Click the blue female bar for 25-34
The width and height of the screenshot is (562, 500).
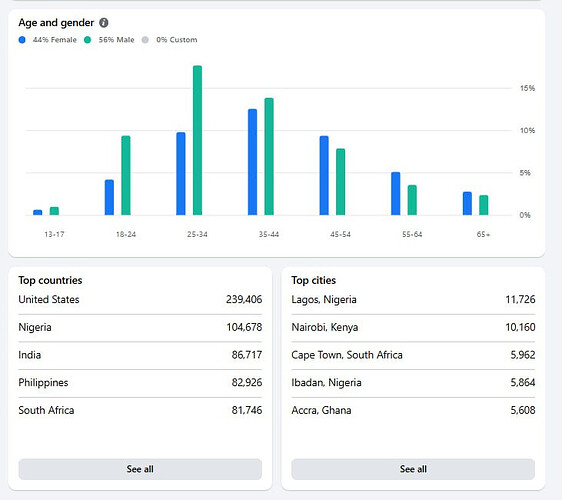click(x=181, y=173)
